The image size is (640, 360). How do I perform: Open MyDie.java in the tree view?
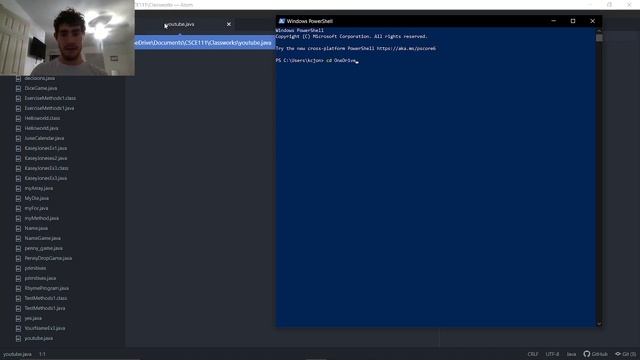pos(36,198)
